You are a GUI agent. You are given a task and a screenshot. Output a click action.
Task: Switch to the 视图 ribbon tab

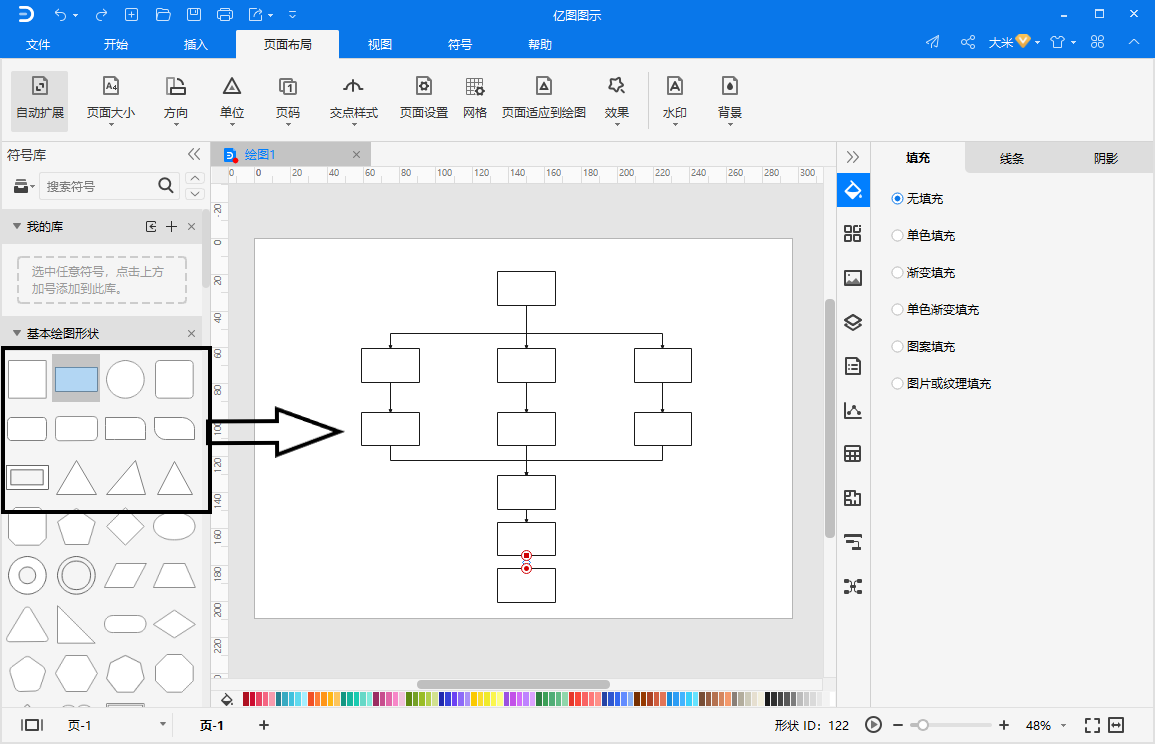(x=380, y=44)
